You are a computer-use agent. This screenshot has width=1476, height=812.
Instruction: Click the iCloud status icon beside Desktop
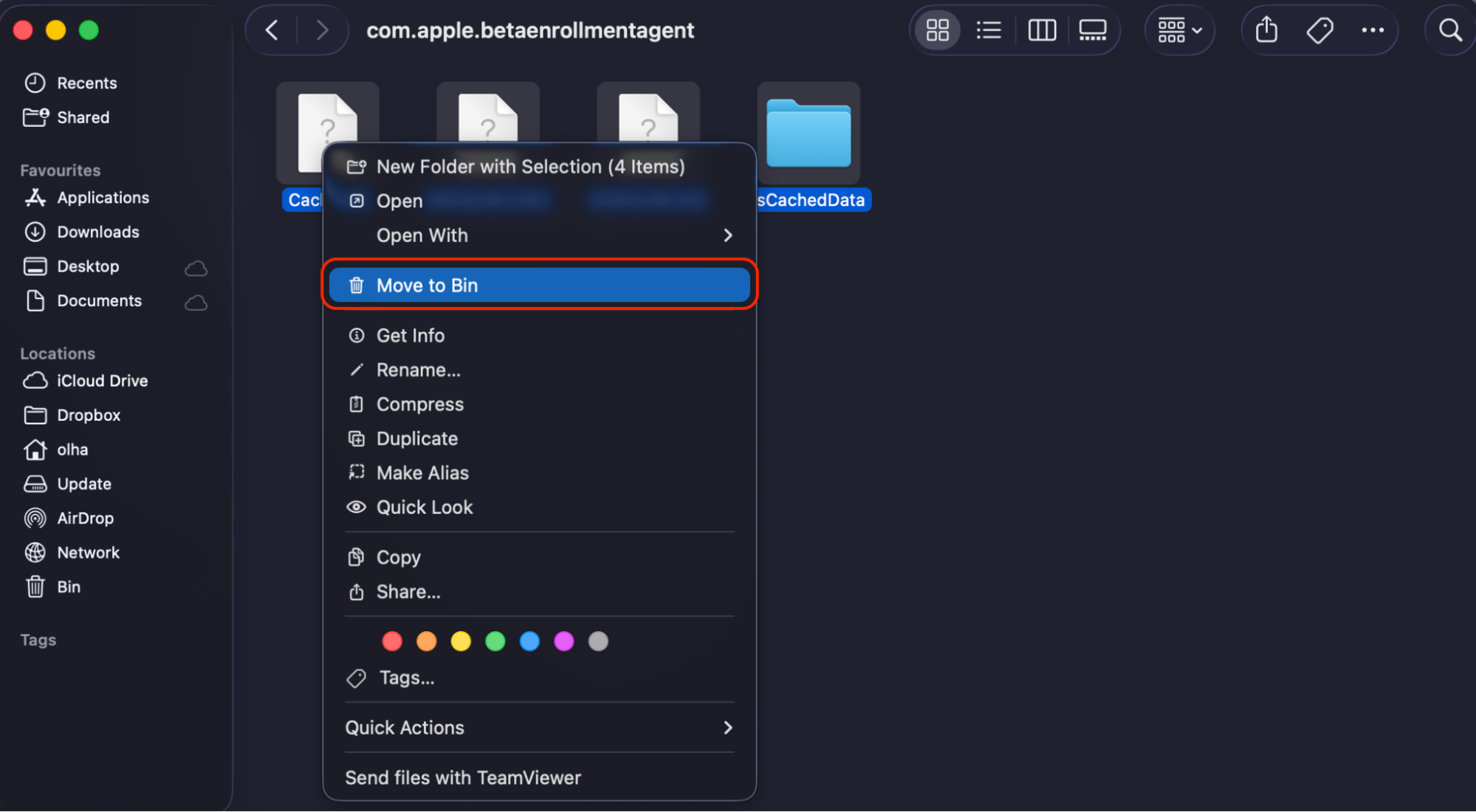click(x=196, y=268)
